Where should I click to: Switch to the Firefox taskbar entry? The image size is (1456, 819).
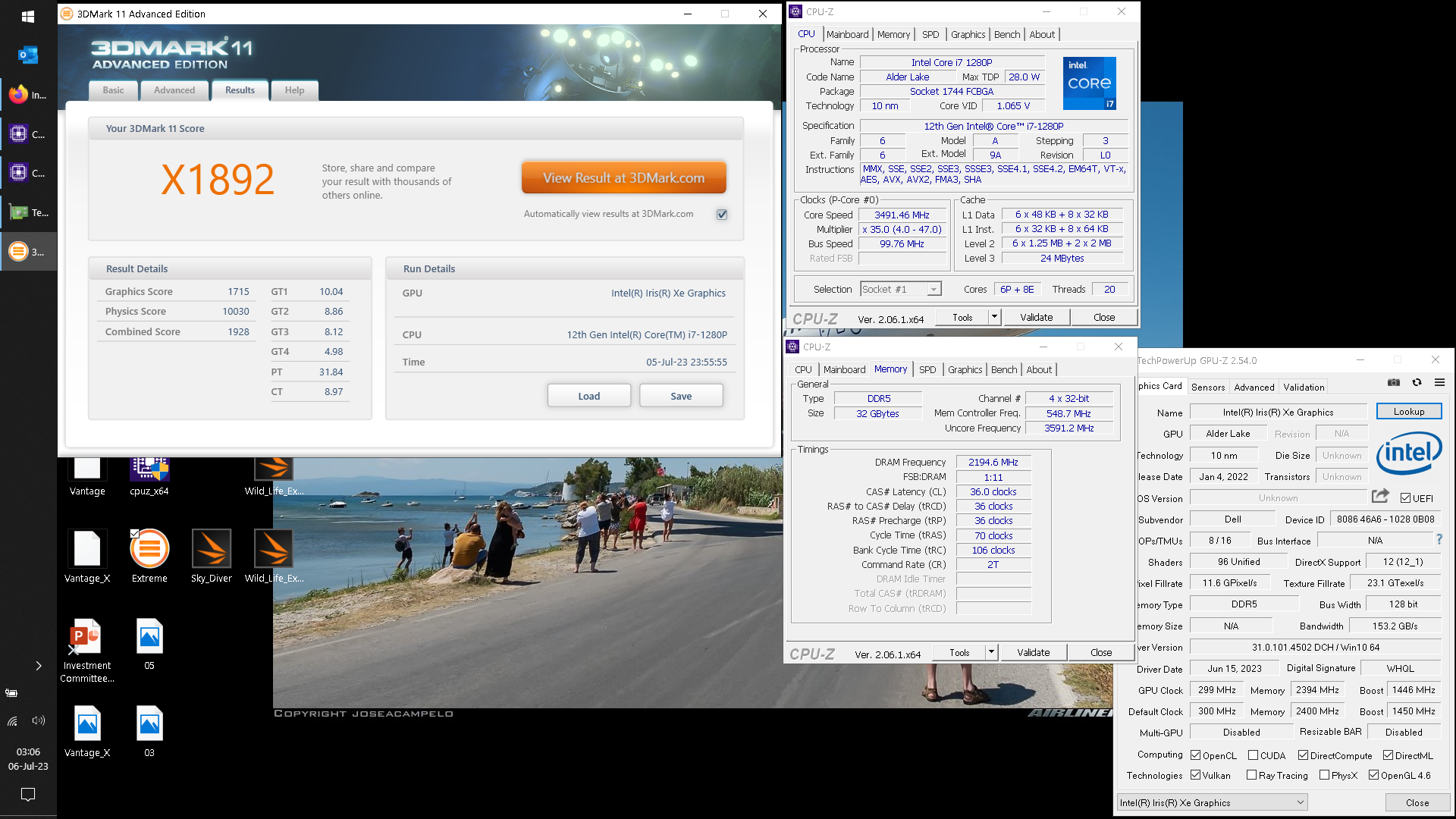[28, 95]
